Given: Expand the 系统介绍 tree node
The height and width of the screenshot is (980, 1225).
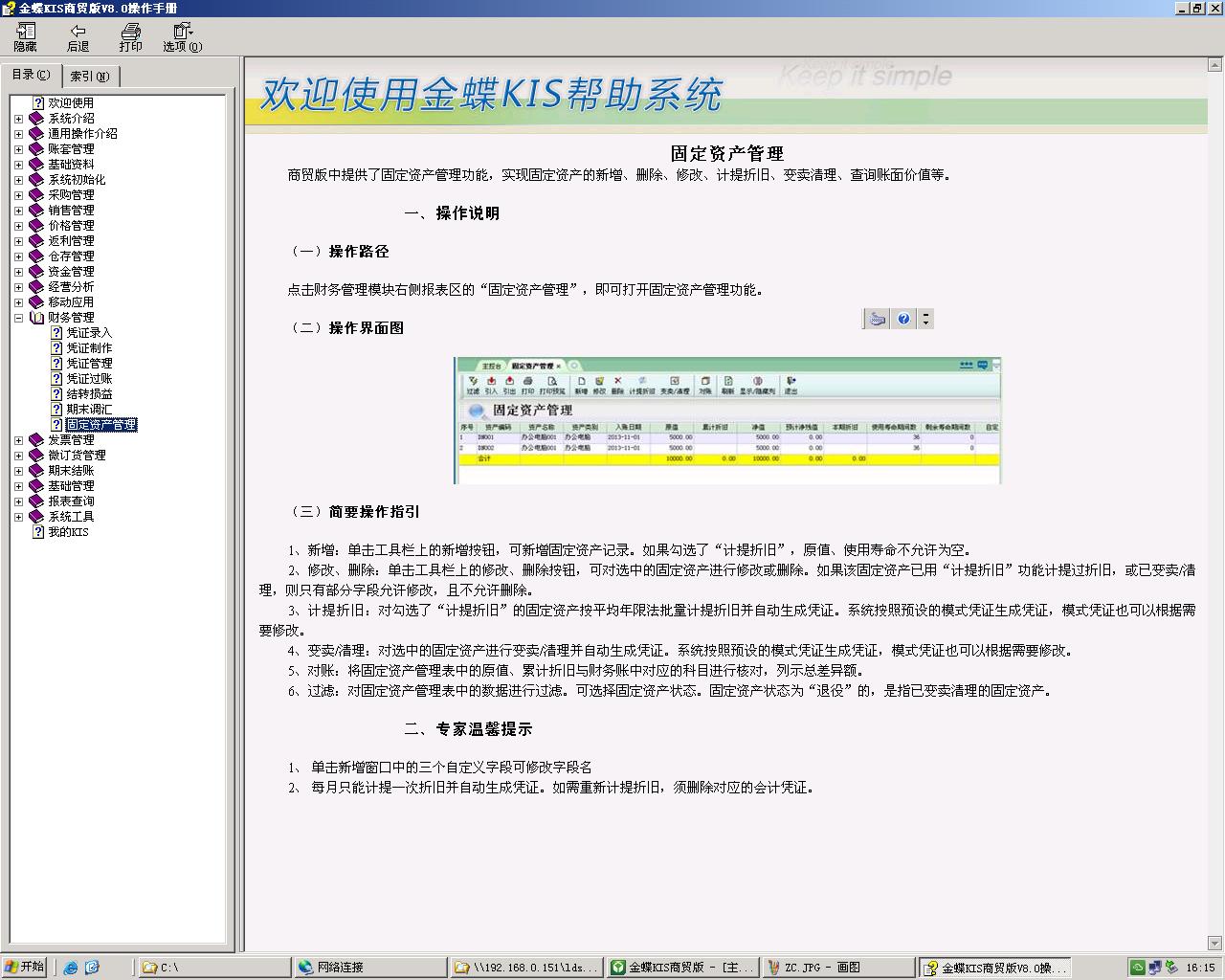Looking at the screenshot, I should (x=18, y=119).
